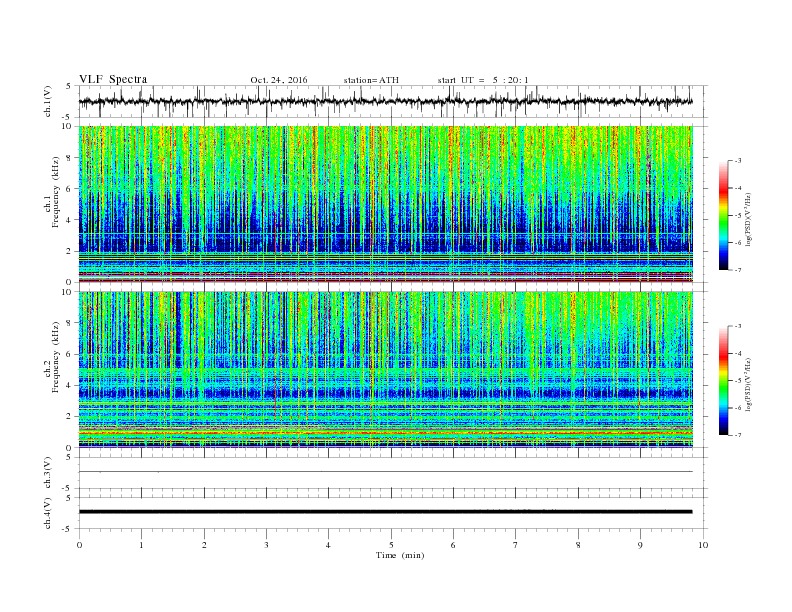The width and height of the screenshot is (792, 612).
Task: Click the ch.1 spectrogram panel
Action: 386,204
